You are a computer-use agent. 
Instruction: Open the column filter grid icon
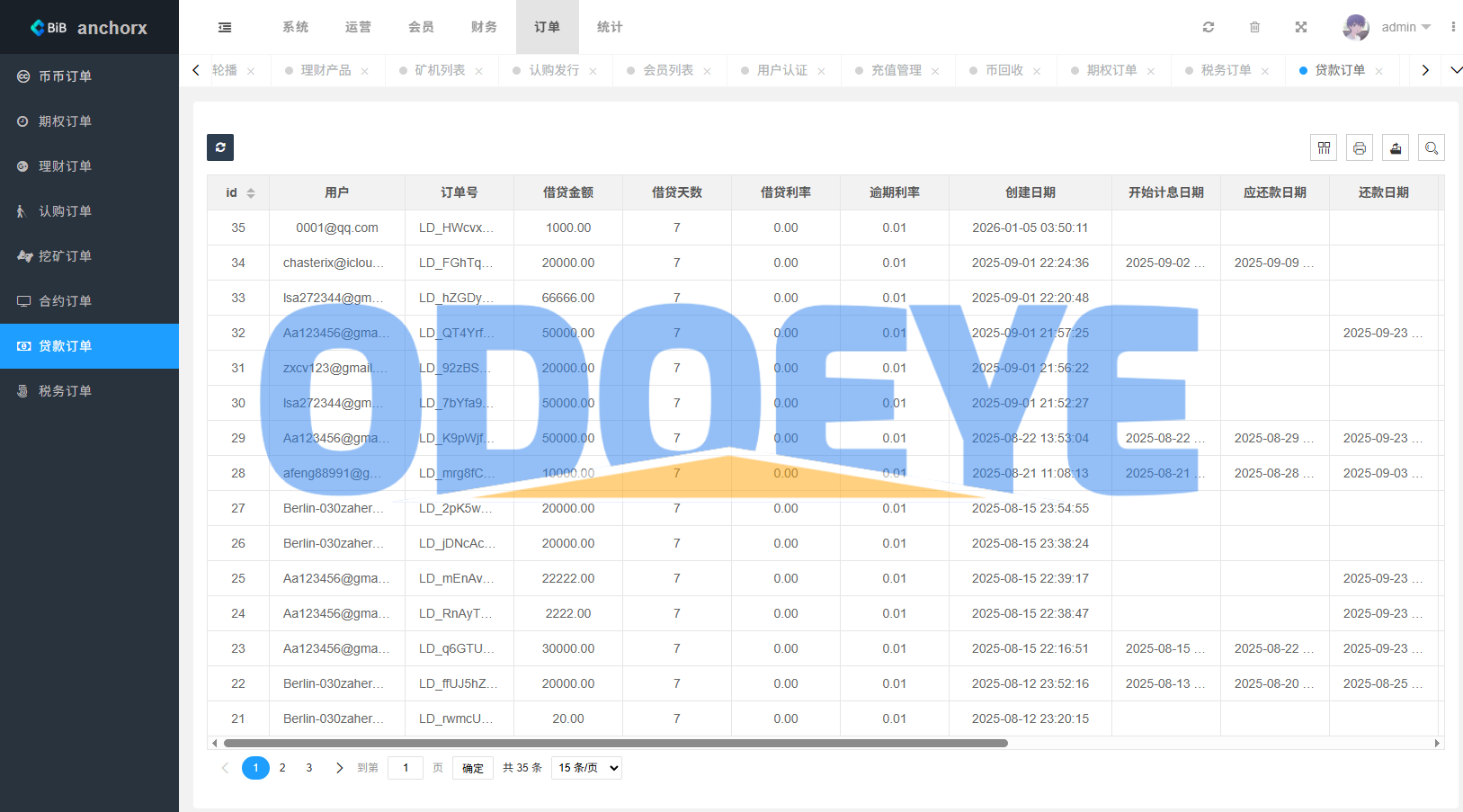[1324, 147]
